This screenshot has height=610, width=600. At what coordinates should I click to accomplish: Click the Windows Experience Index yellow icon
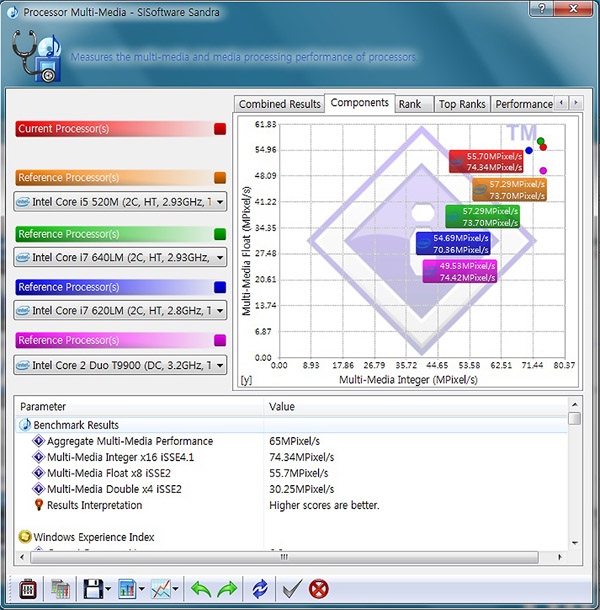click(25, 537)
